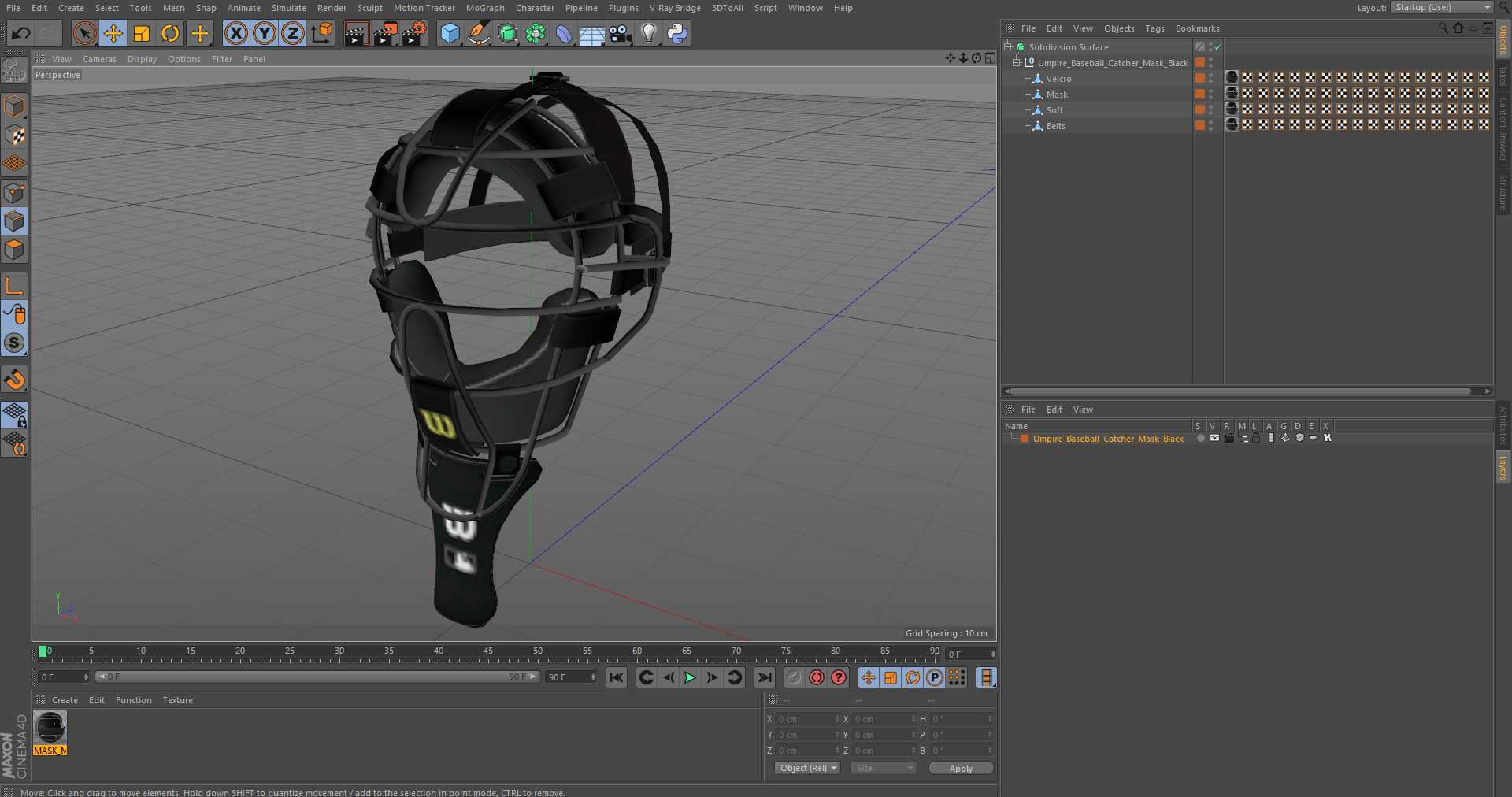
Task: Add a camera object
Action: coord(621,33)
